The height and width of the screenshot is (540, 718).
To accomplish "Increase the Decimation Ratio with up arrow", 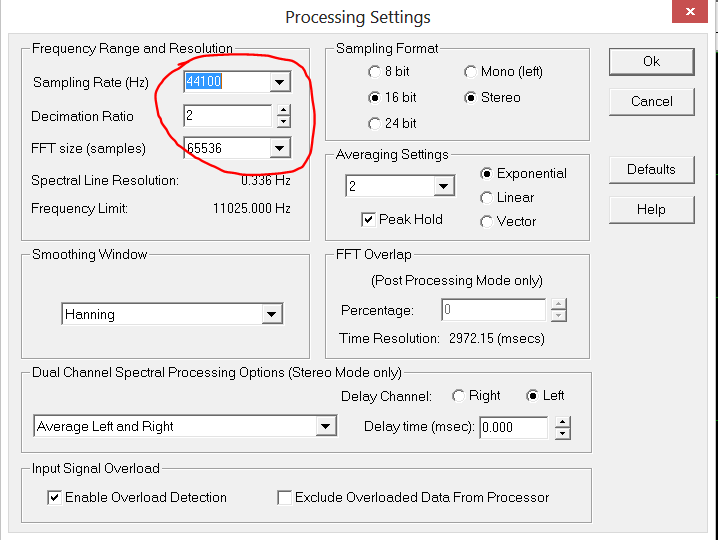I will click(x=283, y=110).
